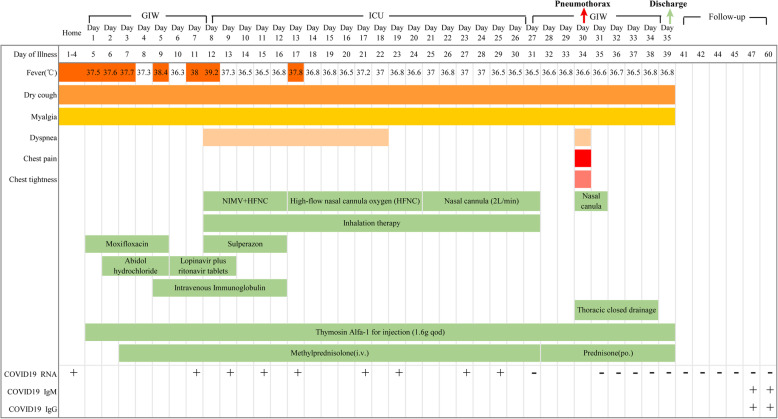Click Thymosin Alfa-1 for injection bar
Viewport: 778px width, 419px height.
click(x=380, y=332)
